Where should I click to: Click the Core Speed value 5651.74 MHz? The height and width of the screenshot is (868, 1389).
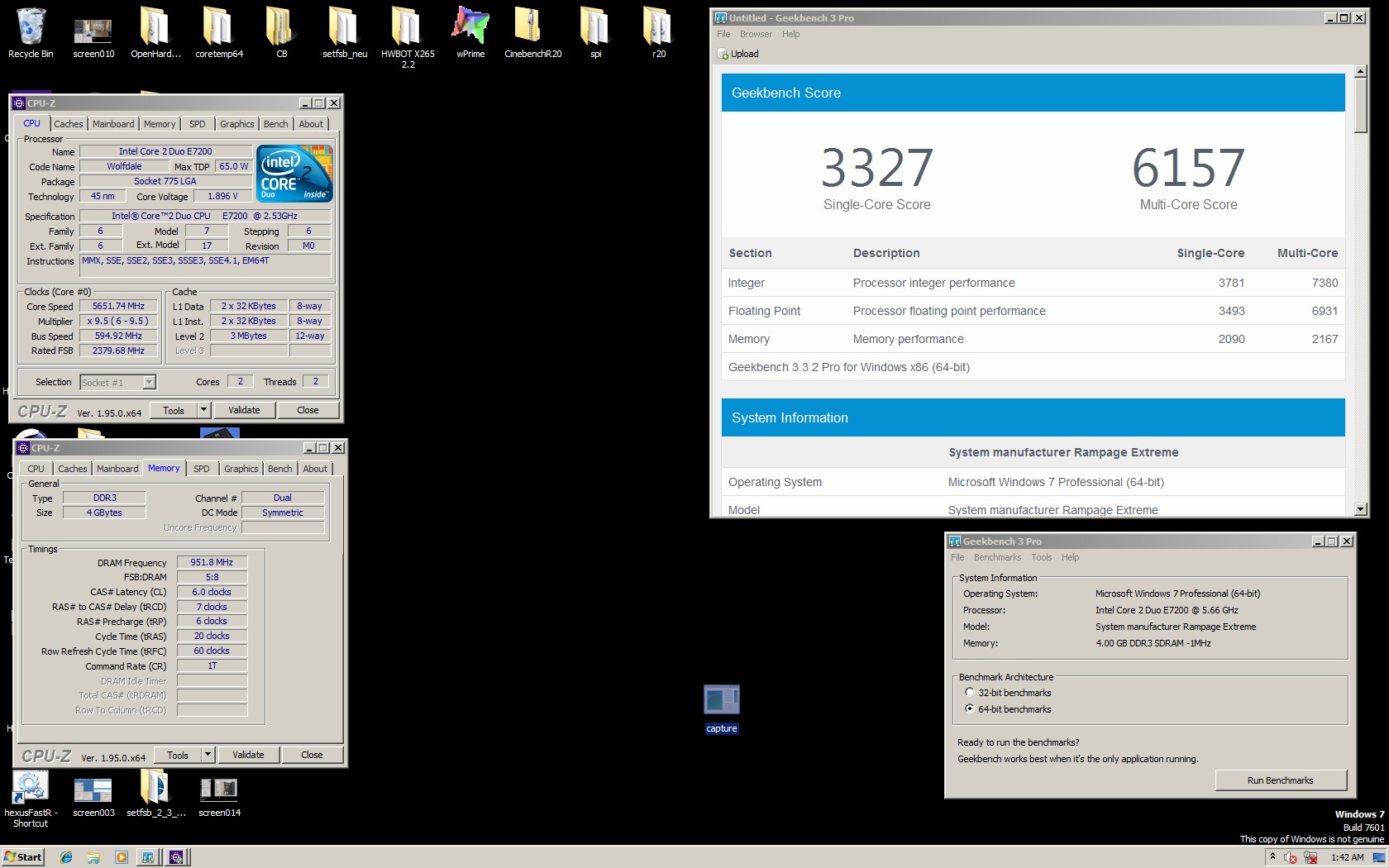click(118, 306)
